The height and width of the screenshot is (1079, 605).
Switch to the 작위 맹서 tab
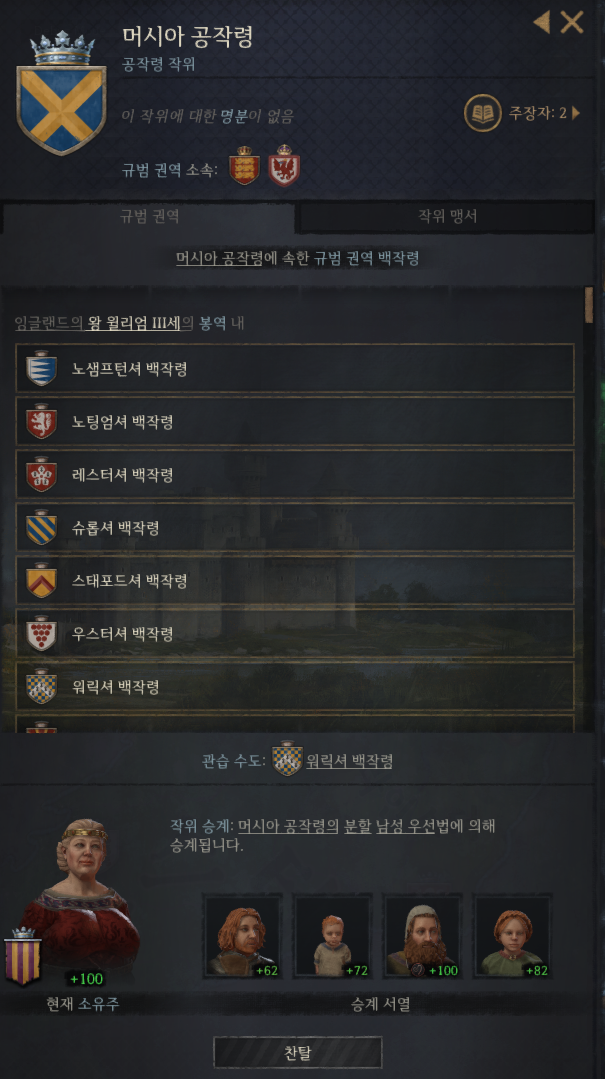pos(447,216)
